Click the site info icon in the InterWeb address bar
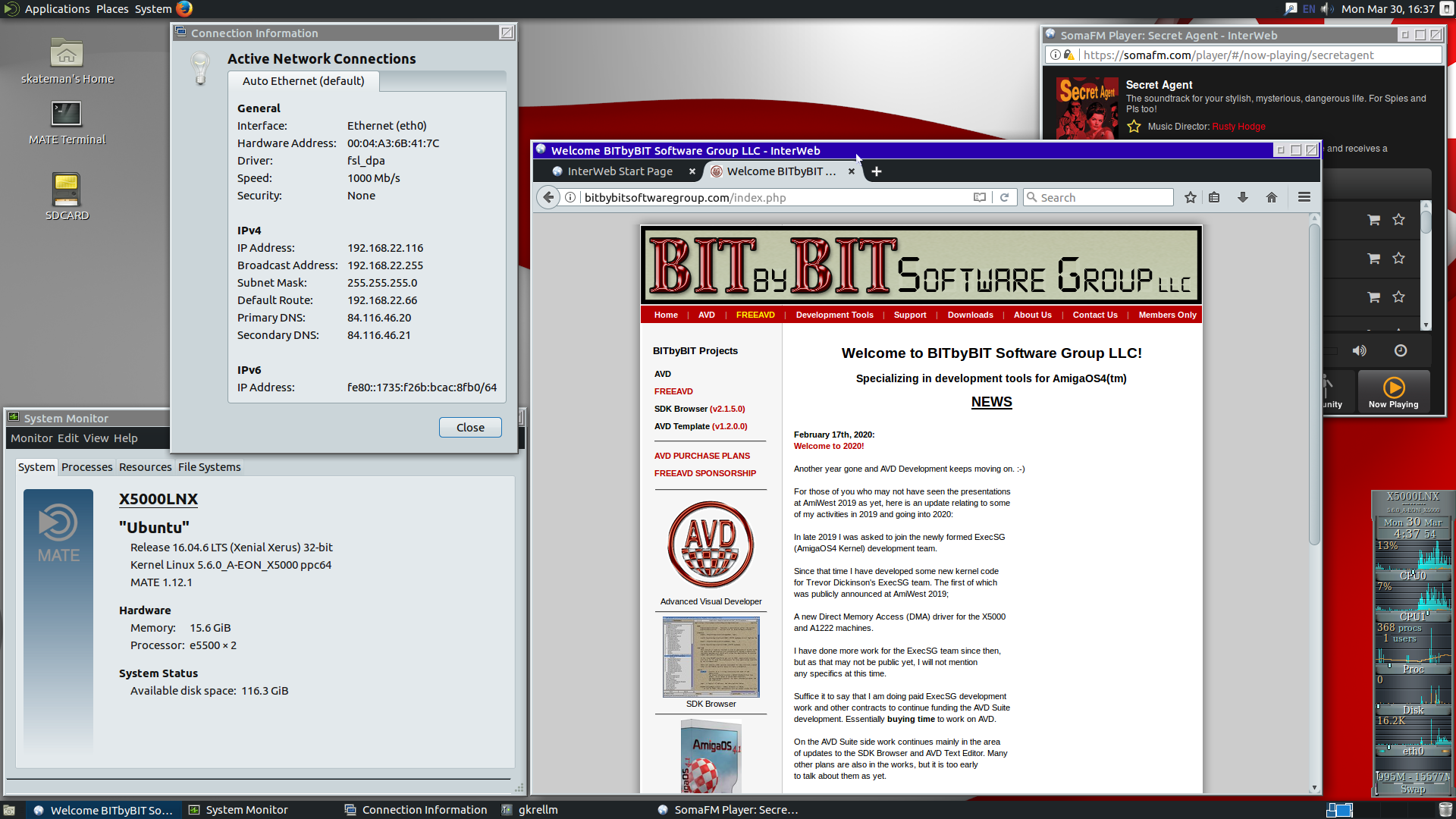 (570, 197)
